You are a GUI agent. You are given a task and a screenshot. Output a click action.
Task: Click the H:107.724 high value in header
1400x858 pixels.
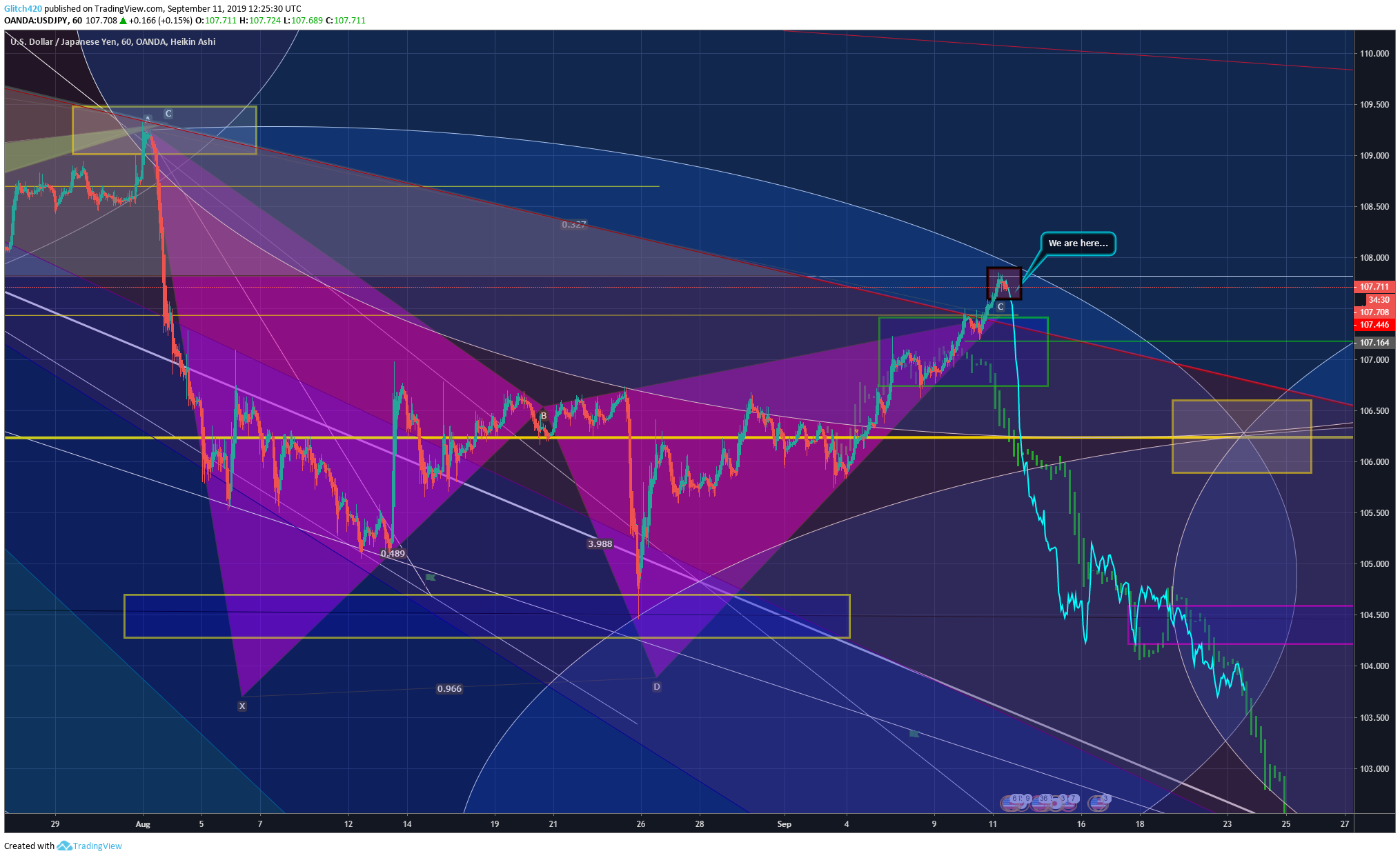point(260,21)
